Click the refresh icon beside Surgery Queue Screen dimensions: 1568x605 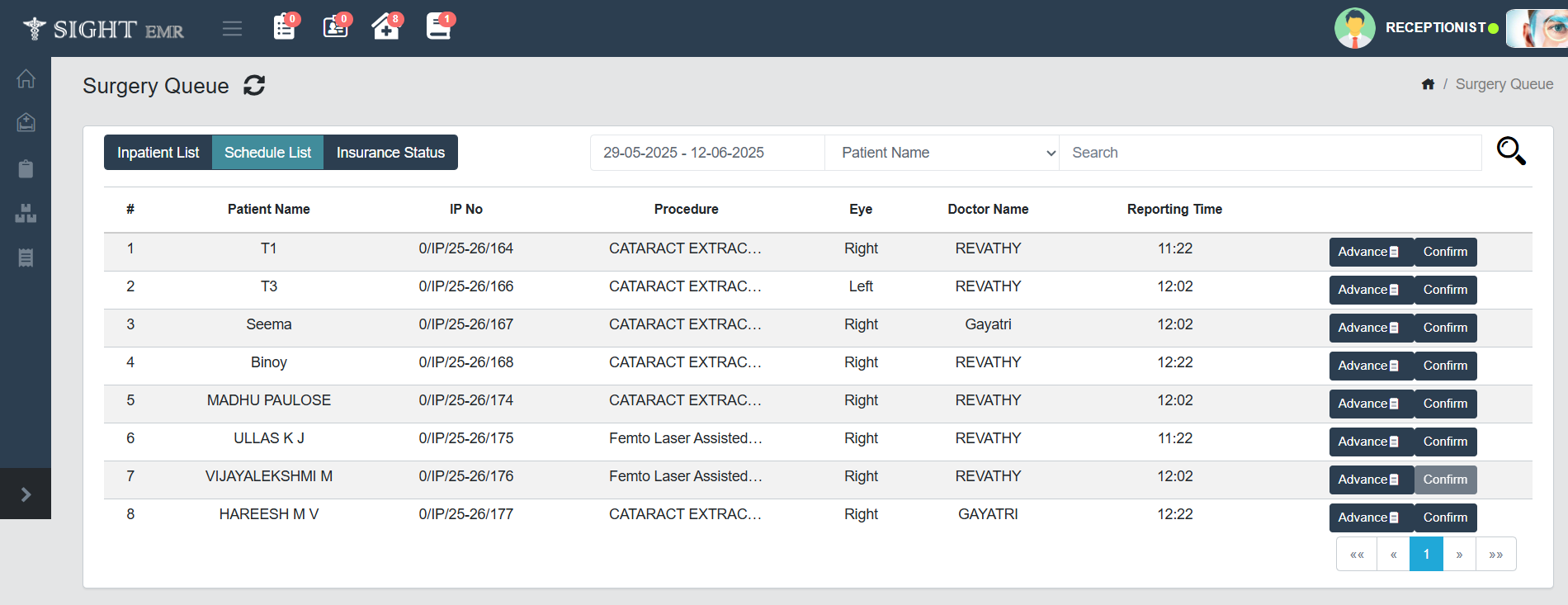tap(254, 85)
